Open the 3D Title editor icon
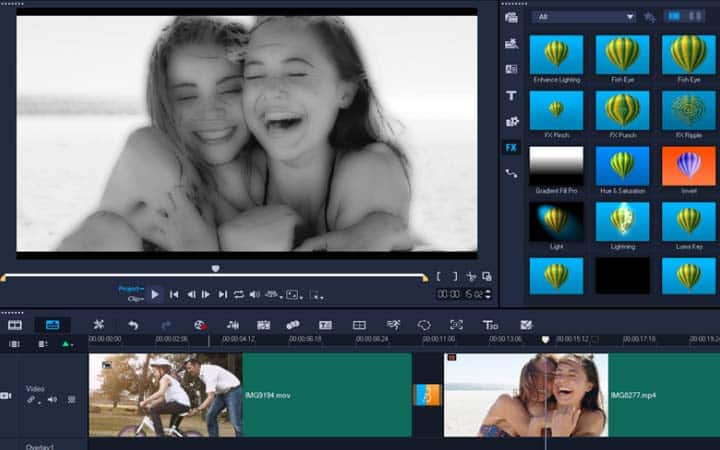The image size is (720, 450). point(490,325)
